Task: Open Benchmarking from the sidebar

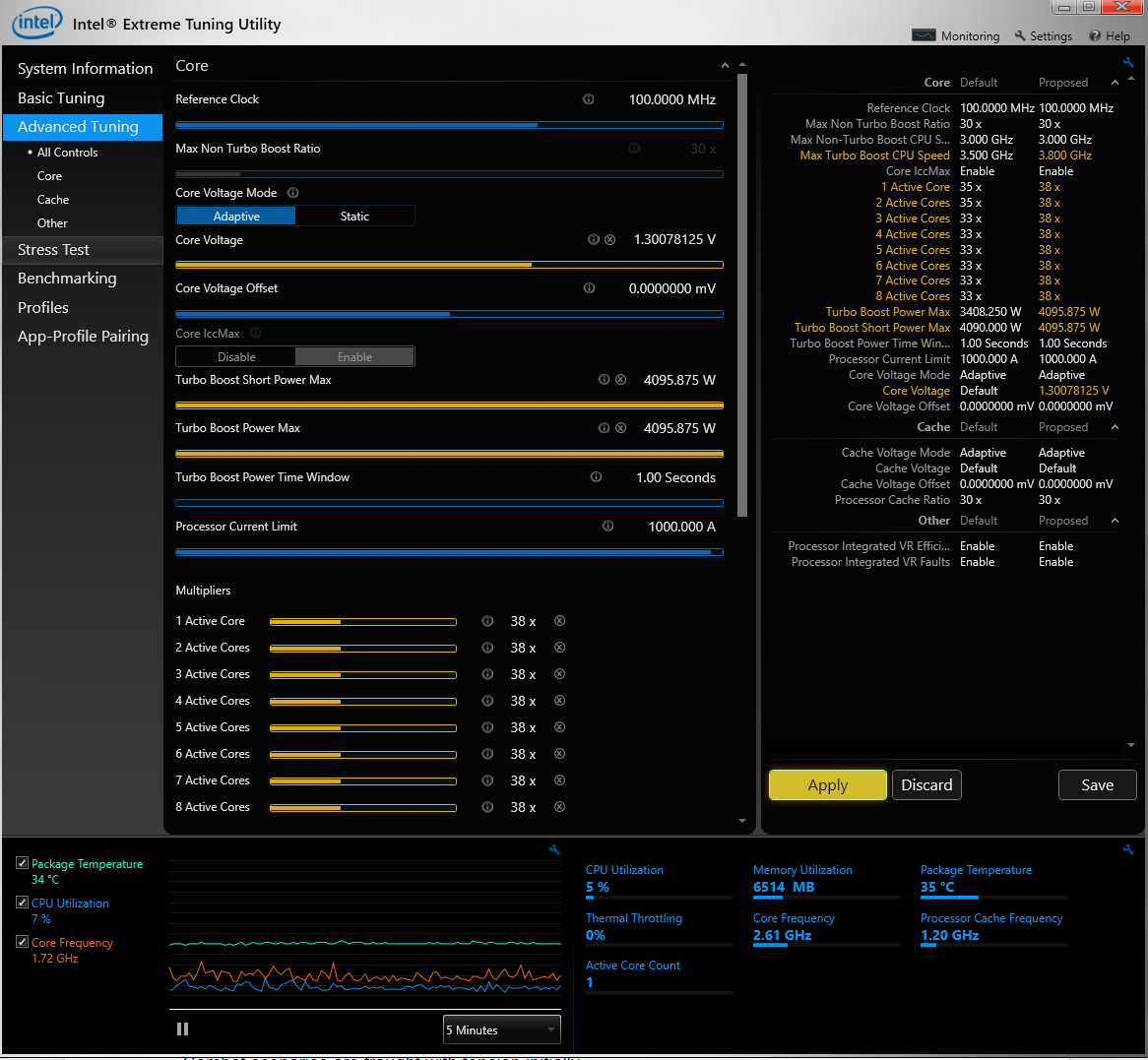Action: pyautogui.click(x=66, y=279)
